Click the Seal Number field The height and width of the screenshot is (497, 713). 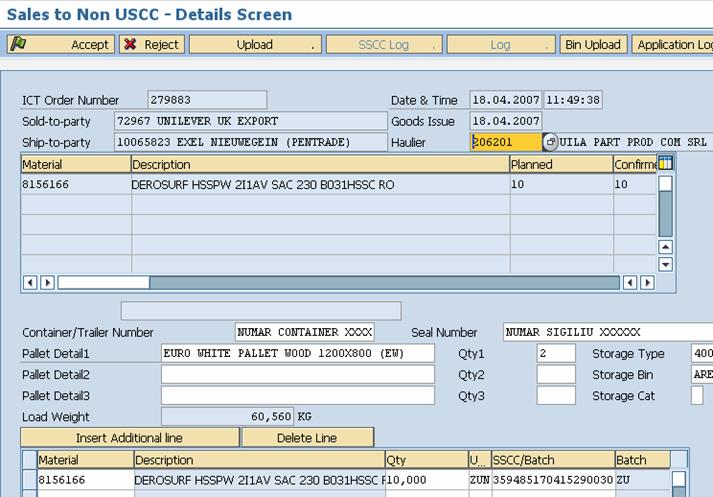(x=607, y=333)
